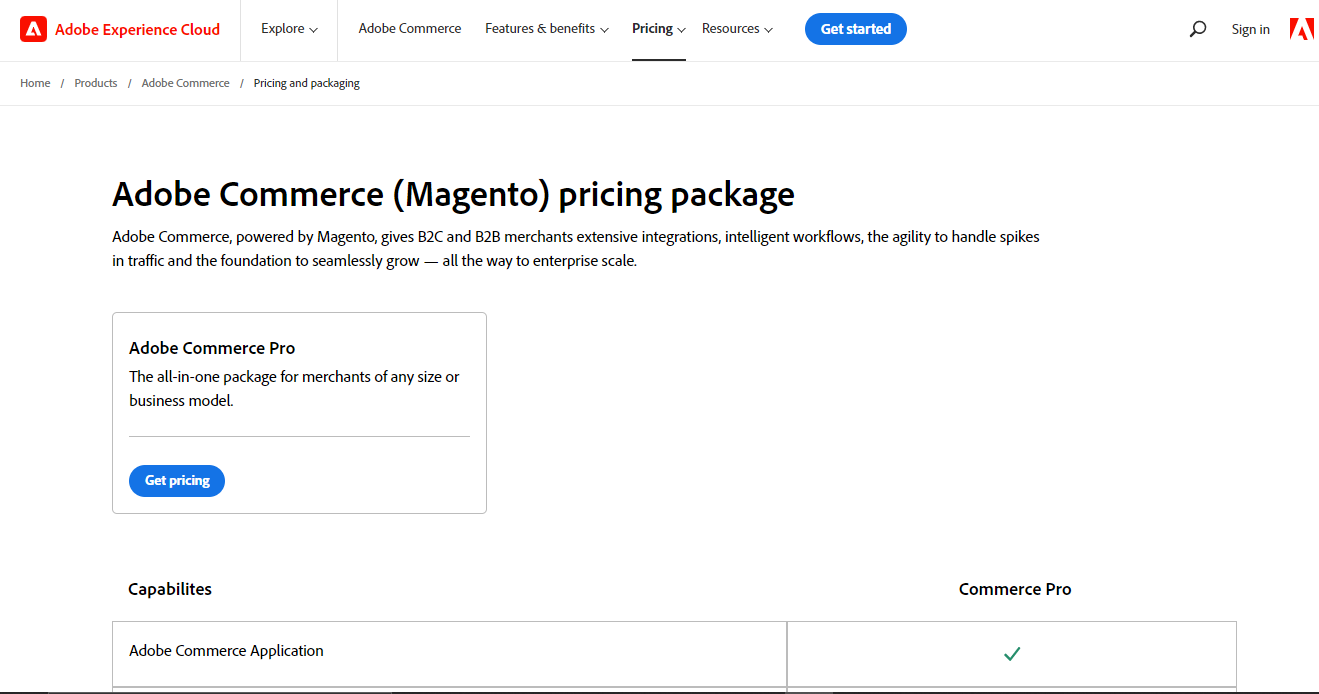Viewport: 1319px width, 694px height.
Task: Navigate to Adobe Commerce breadcrumb
Action: pyautogui.click(x=185, y=83)
